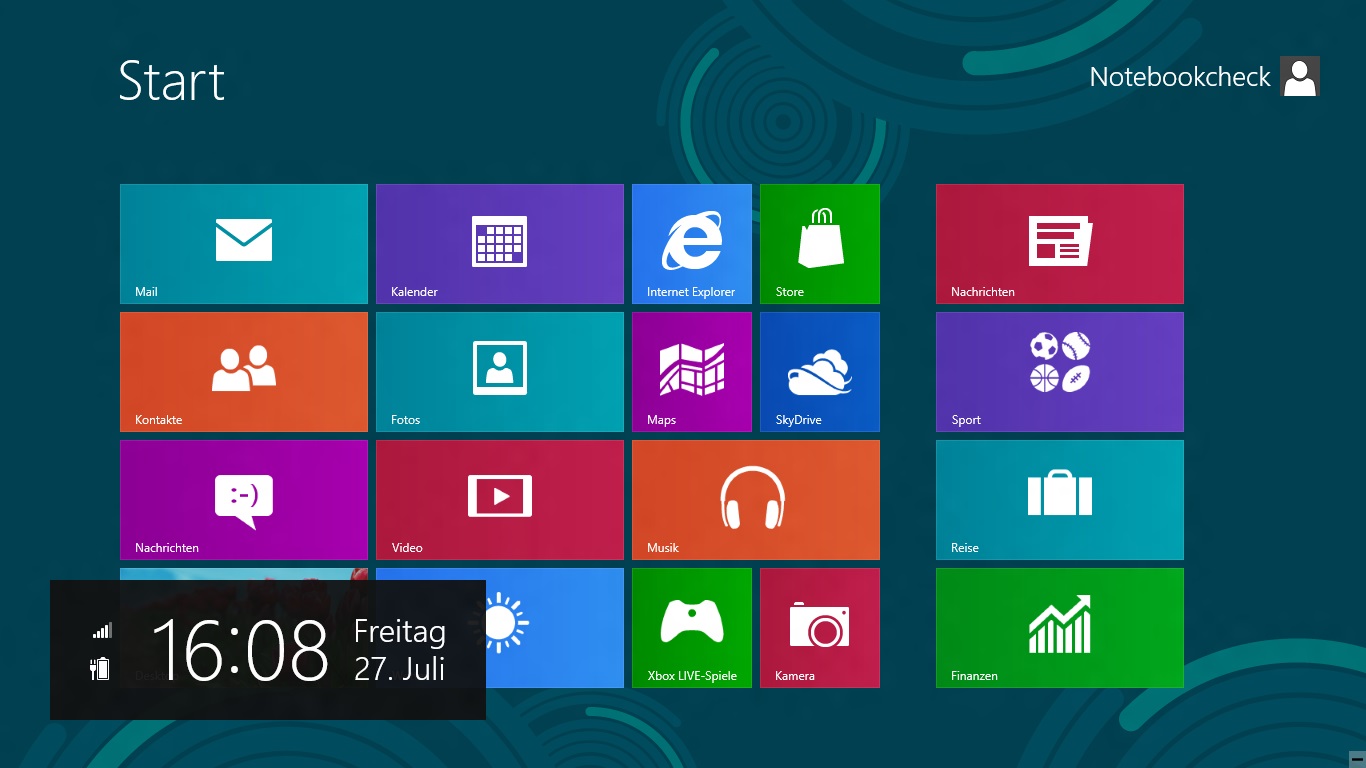Launch the Sport tile

tap(1060, 372)
